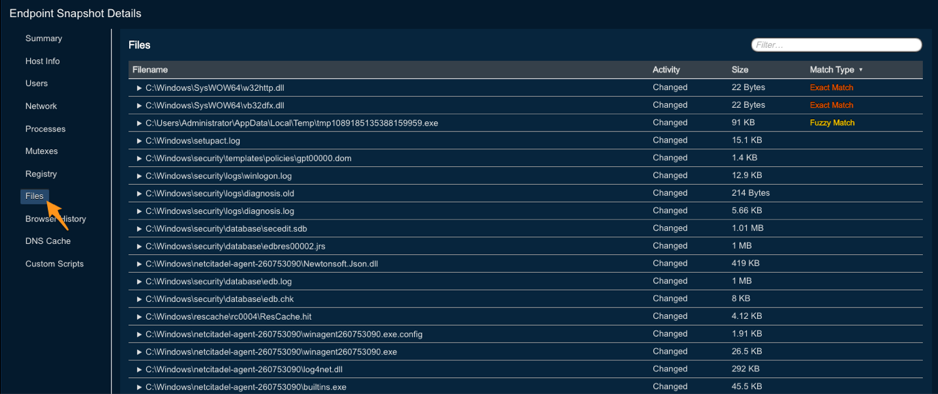Click the 419 KB size value
938x394 pixels.
[745, 264]
